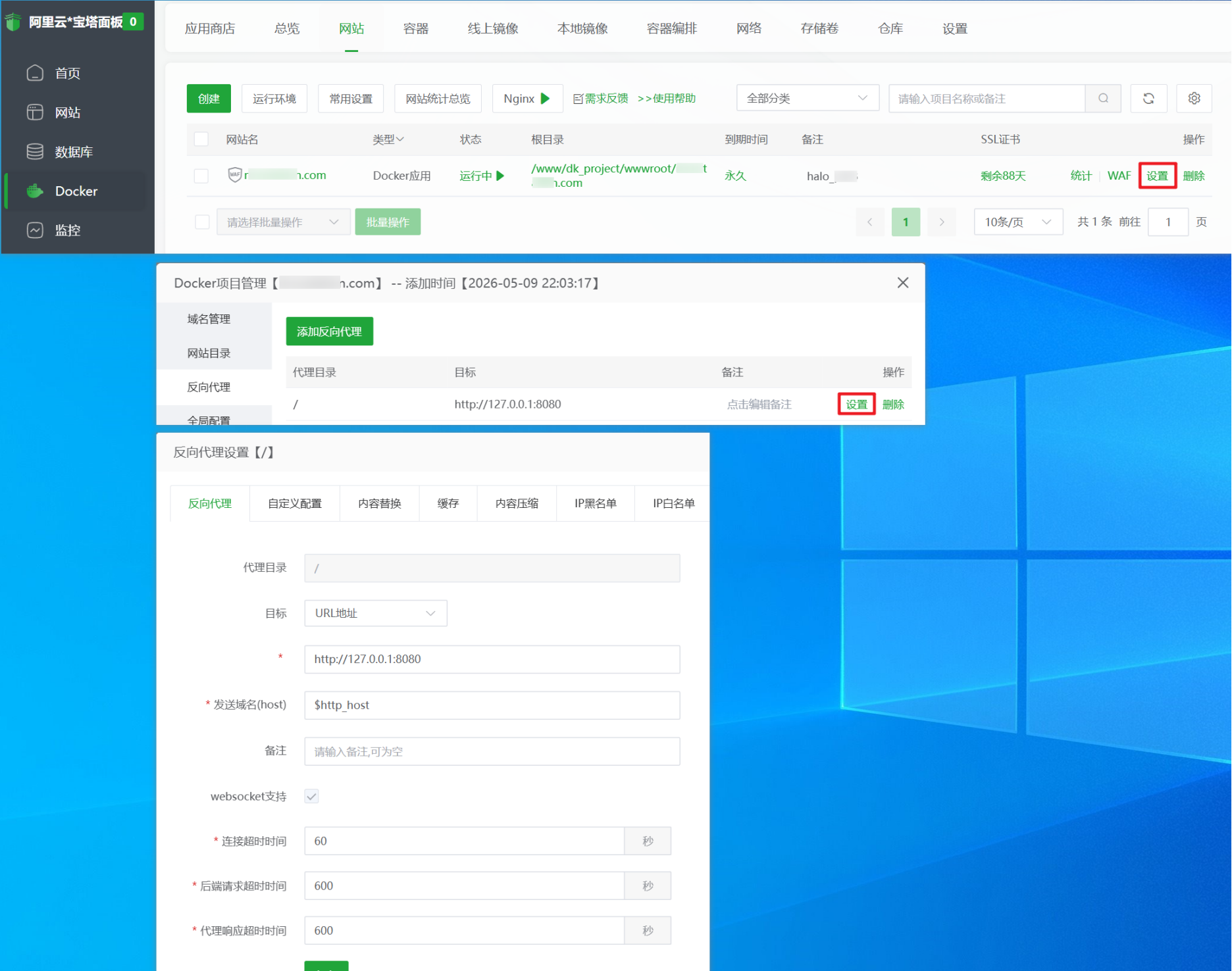Image resolution: width=1232 pixels, height=971 pixels.
Task: Open the URL地址 target dropdown
Action: (376, 613)
